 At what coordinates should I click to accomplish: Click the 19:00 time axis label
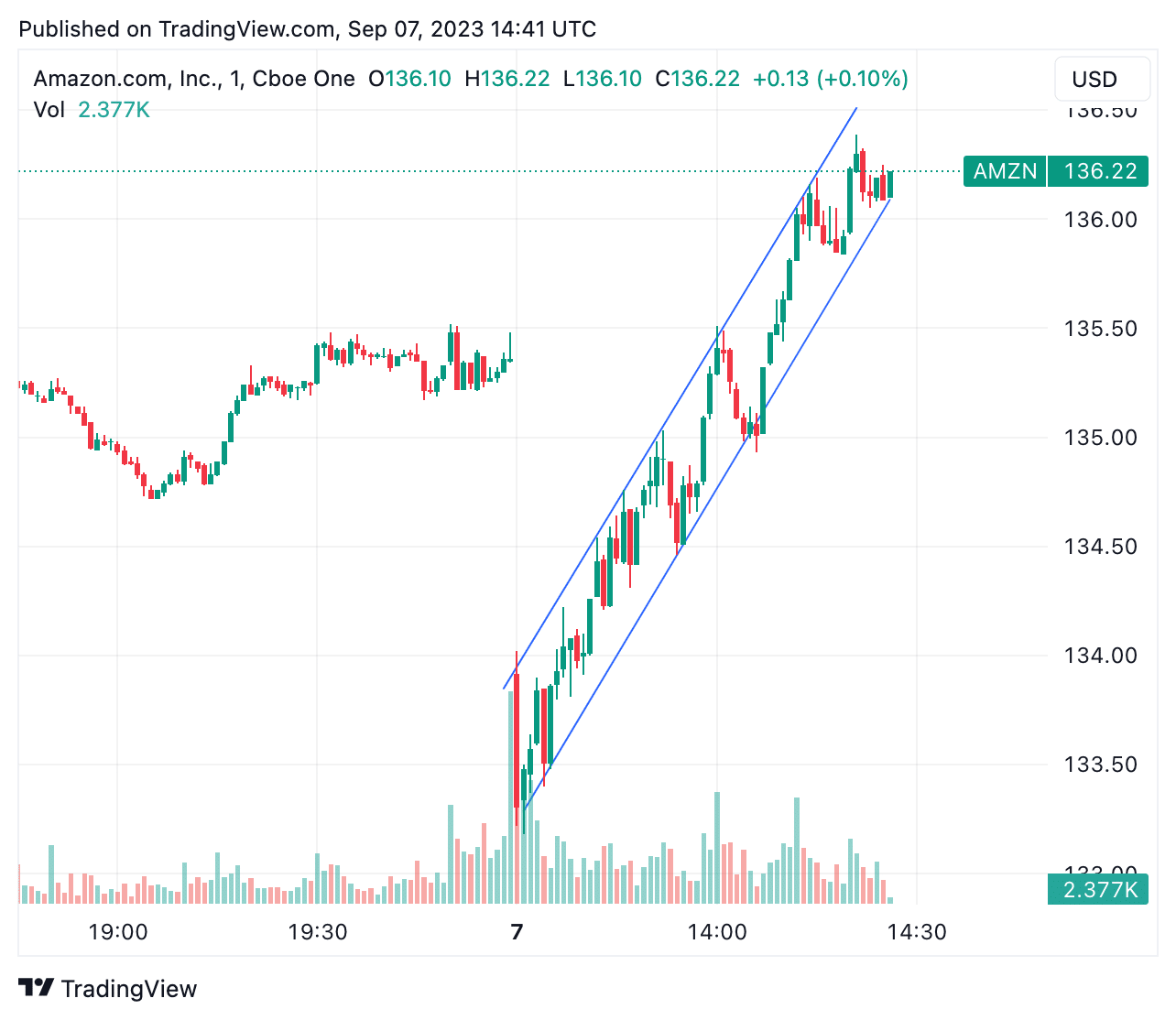118,932
